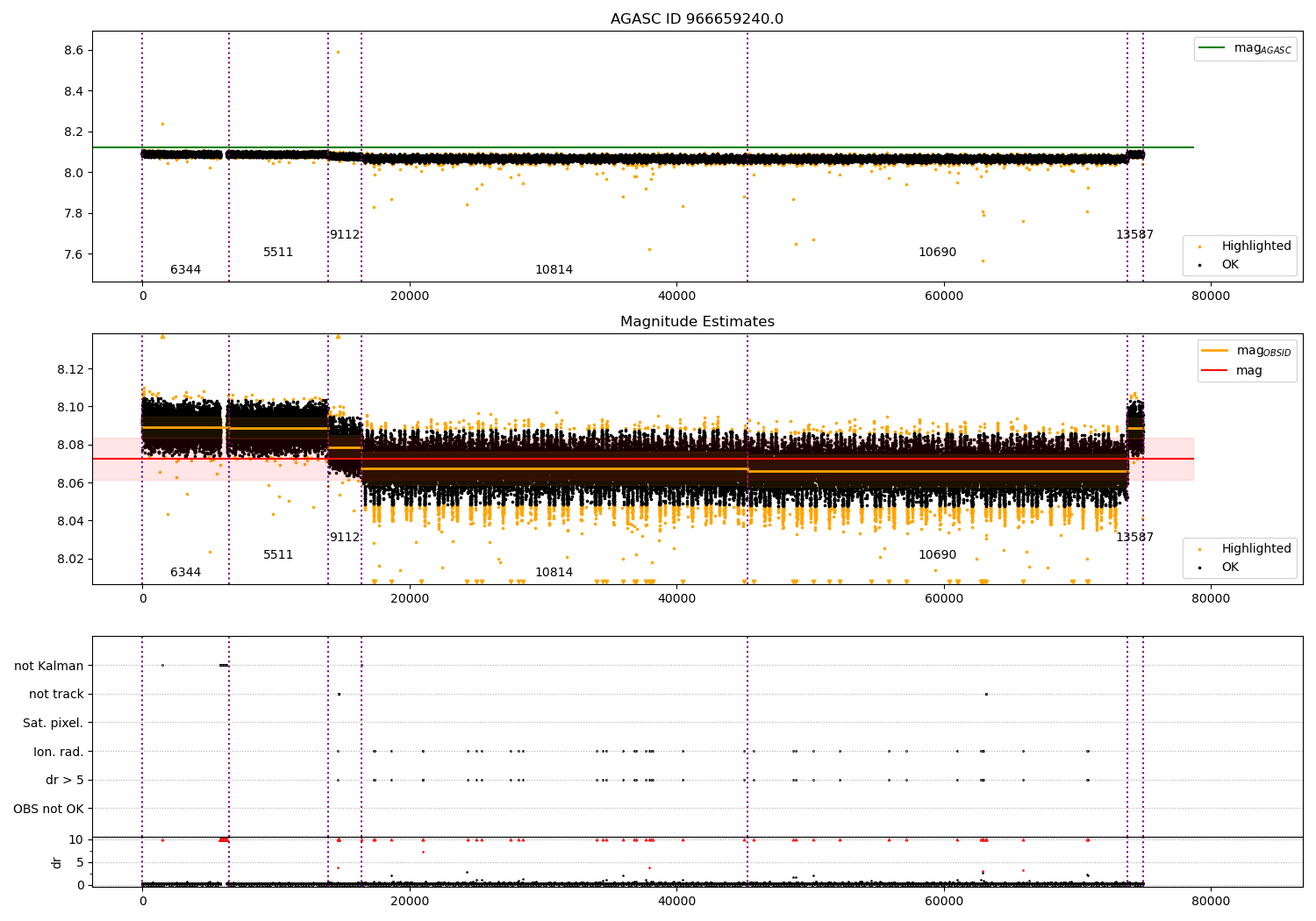1316x921 pixels.
Task: Click the 10 tick on the dr axis
Action: [x=76, y=839]
